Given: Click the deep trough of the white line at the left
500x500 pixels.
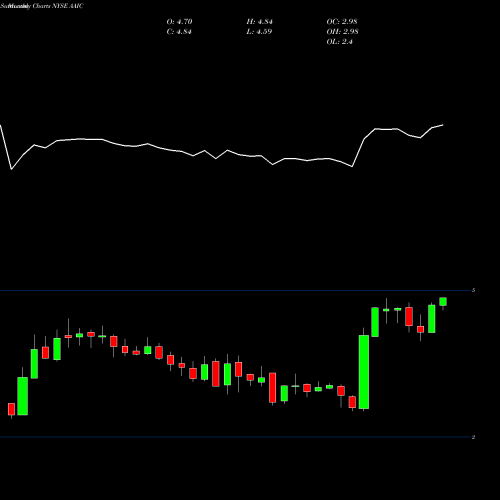Looking at the screenshot, I should pyautogui.click(x=11, y=169).
